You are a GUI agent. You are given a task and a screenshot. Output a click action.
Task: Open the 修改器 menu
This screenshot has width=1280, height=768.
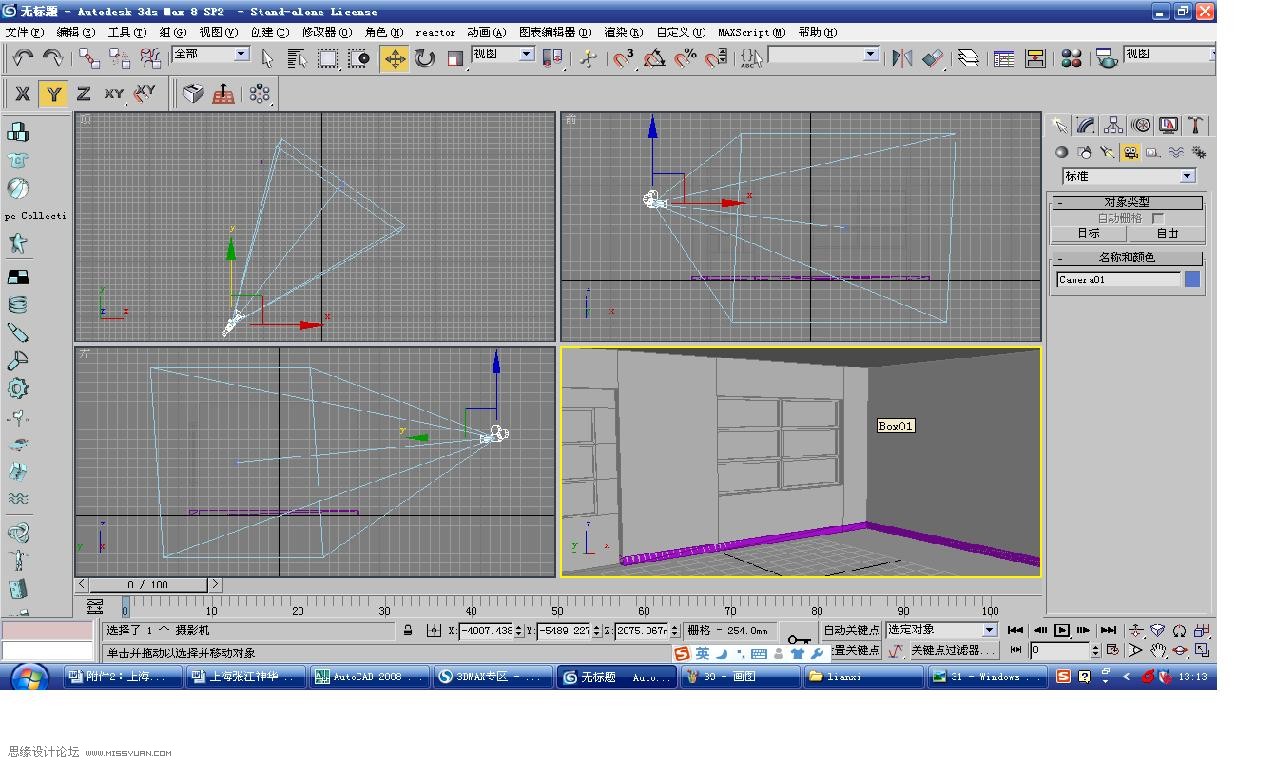point(327,32)
